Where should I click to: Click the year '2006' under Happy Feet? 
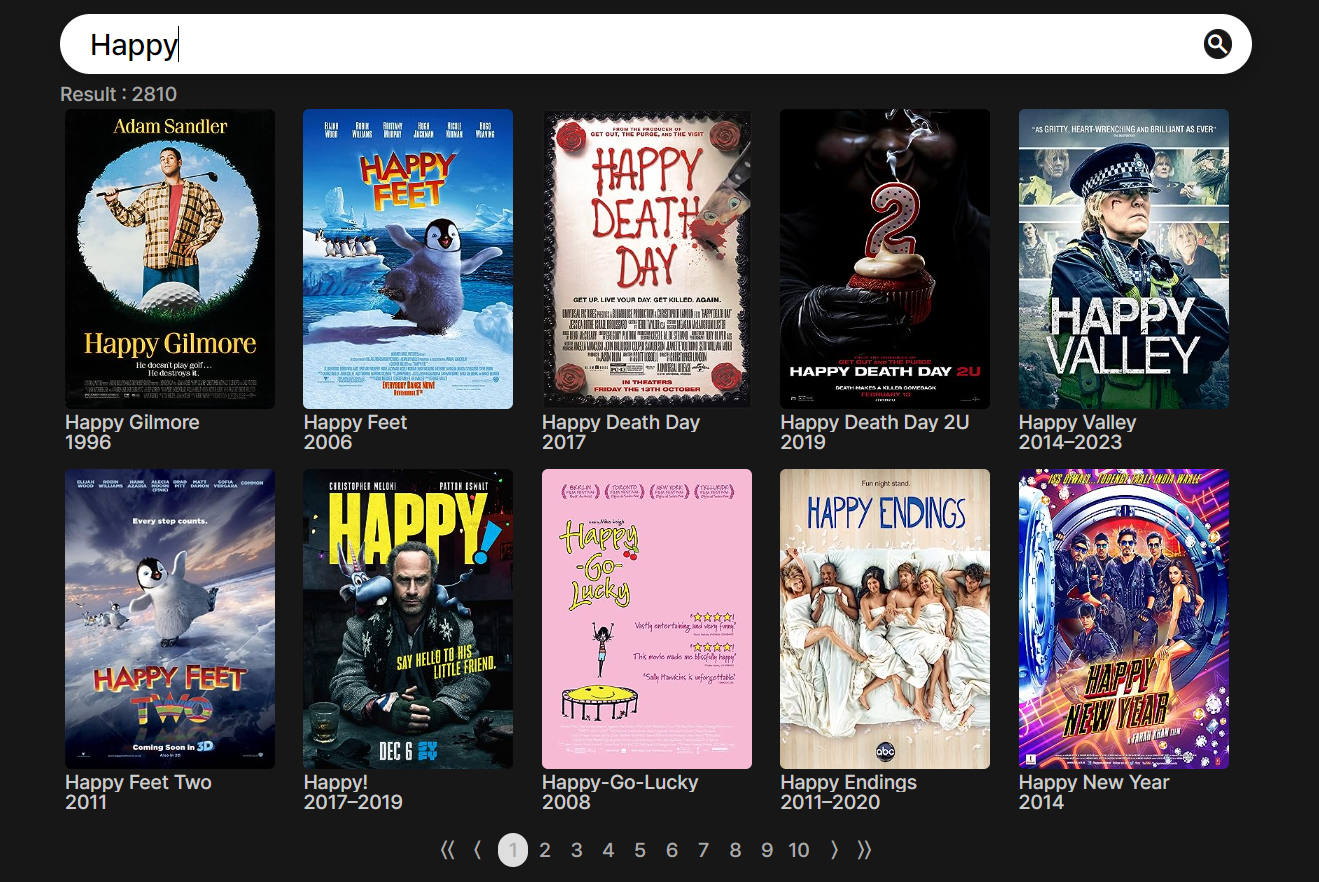(x=328, y=442)
